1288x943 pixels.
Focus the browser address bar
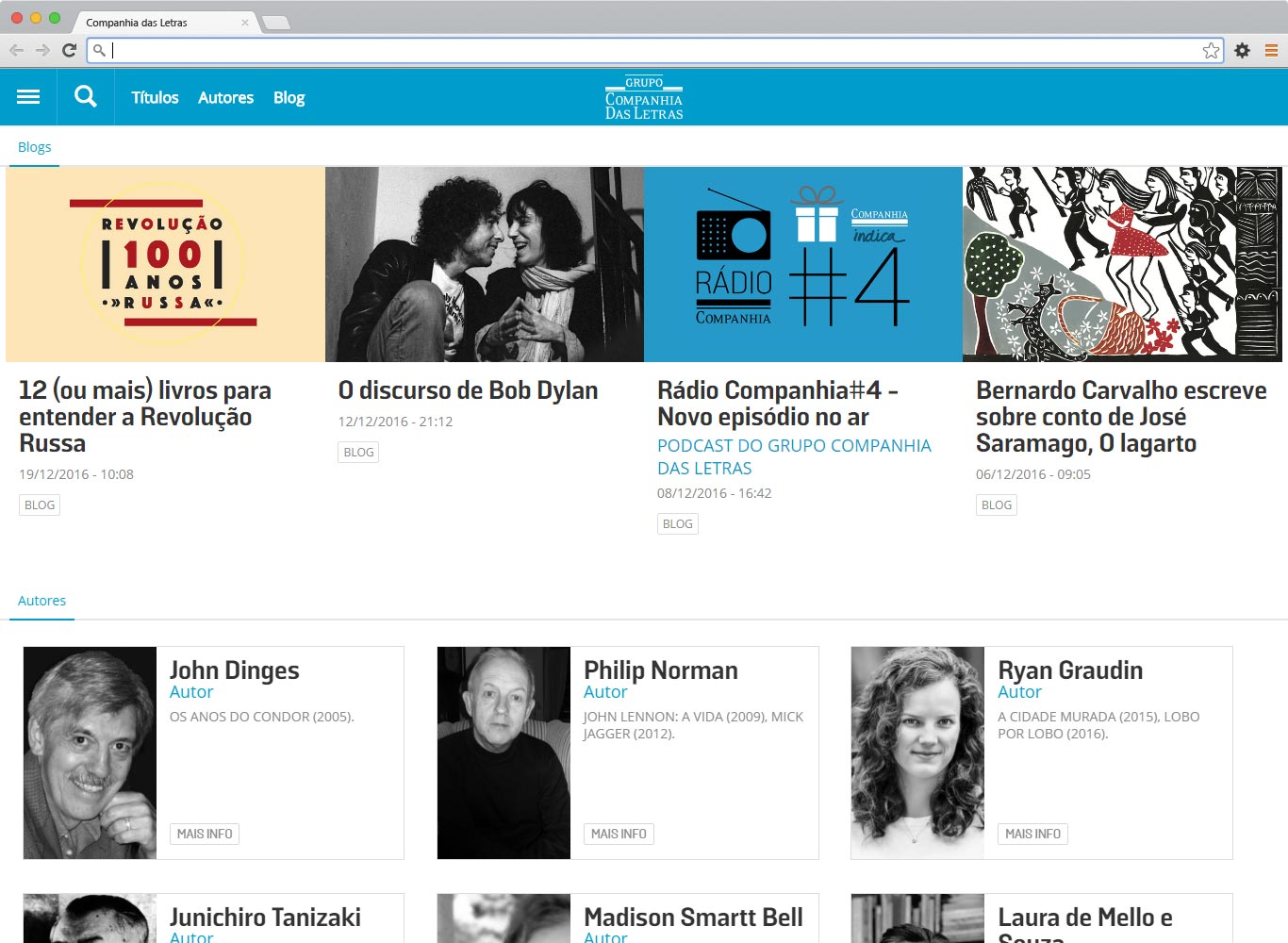coord(651,51)
